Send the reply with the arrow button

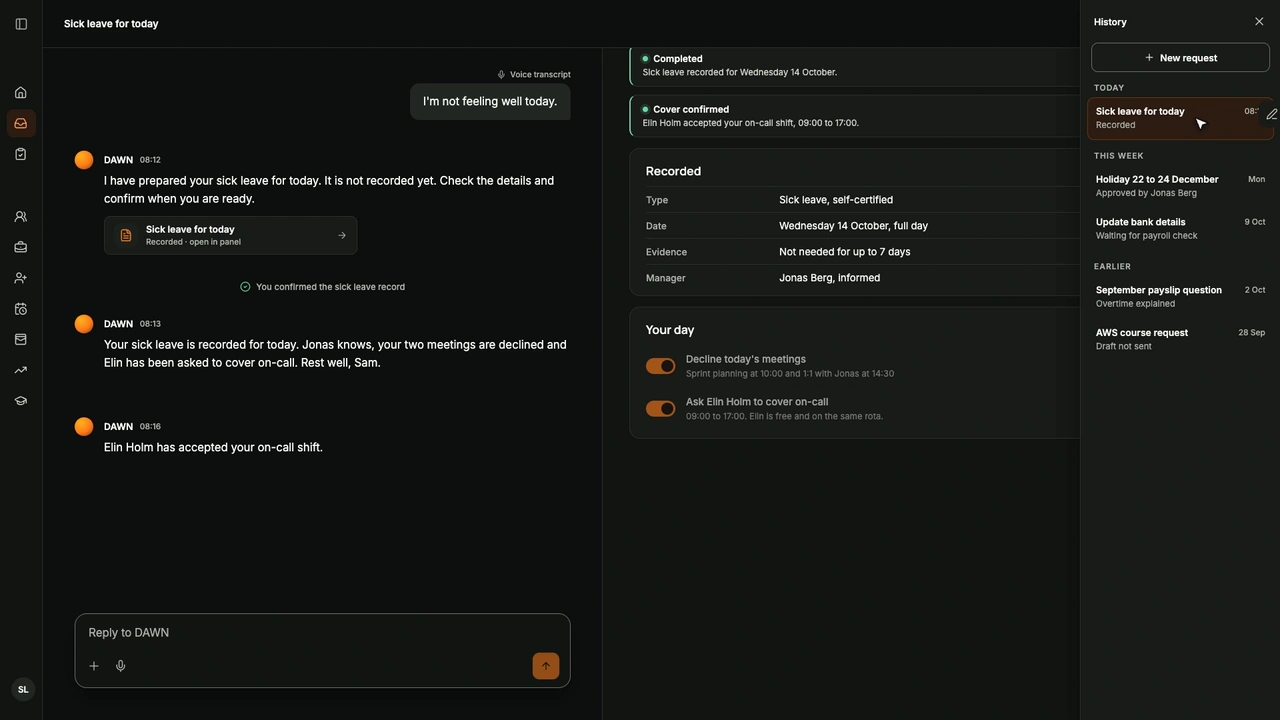[546, 666]
